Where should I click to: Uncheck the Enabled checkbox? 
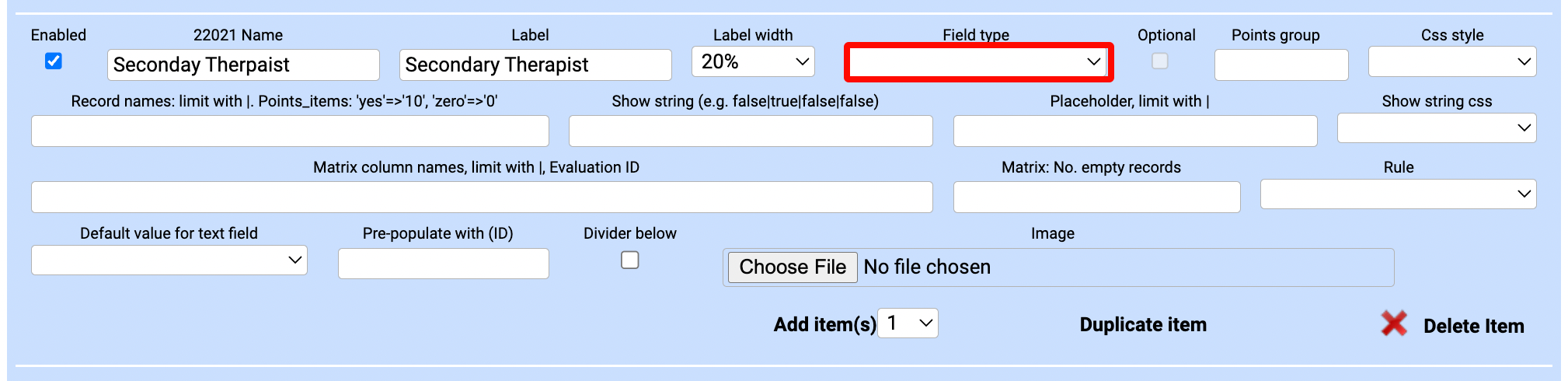point(54,61)
